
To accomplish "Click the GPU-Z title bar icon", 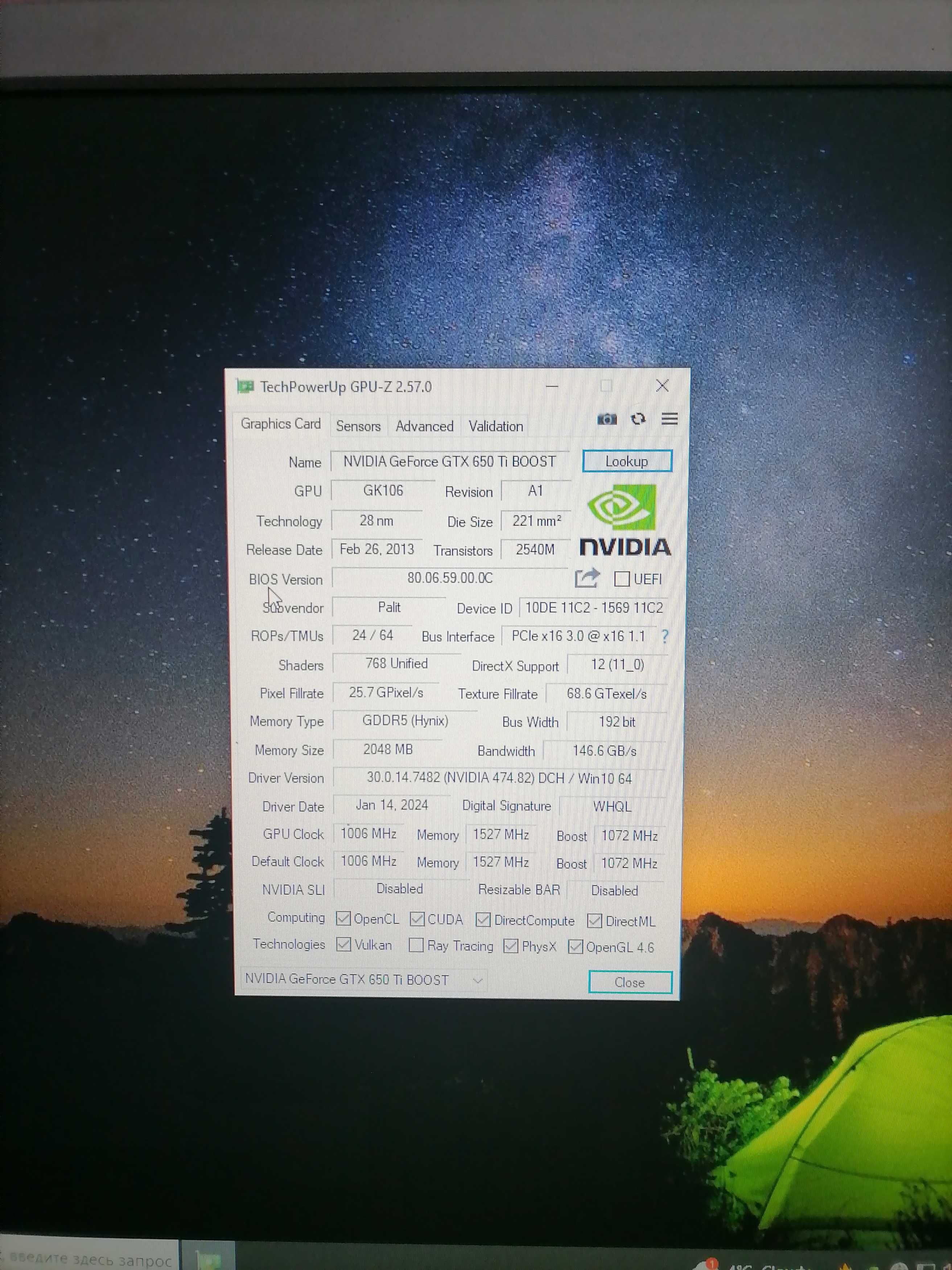I will point(245,386).
